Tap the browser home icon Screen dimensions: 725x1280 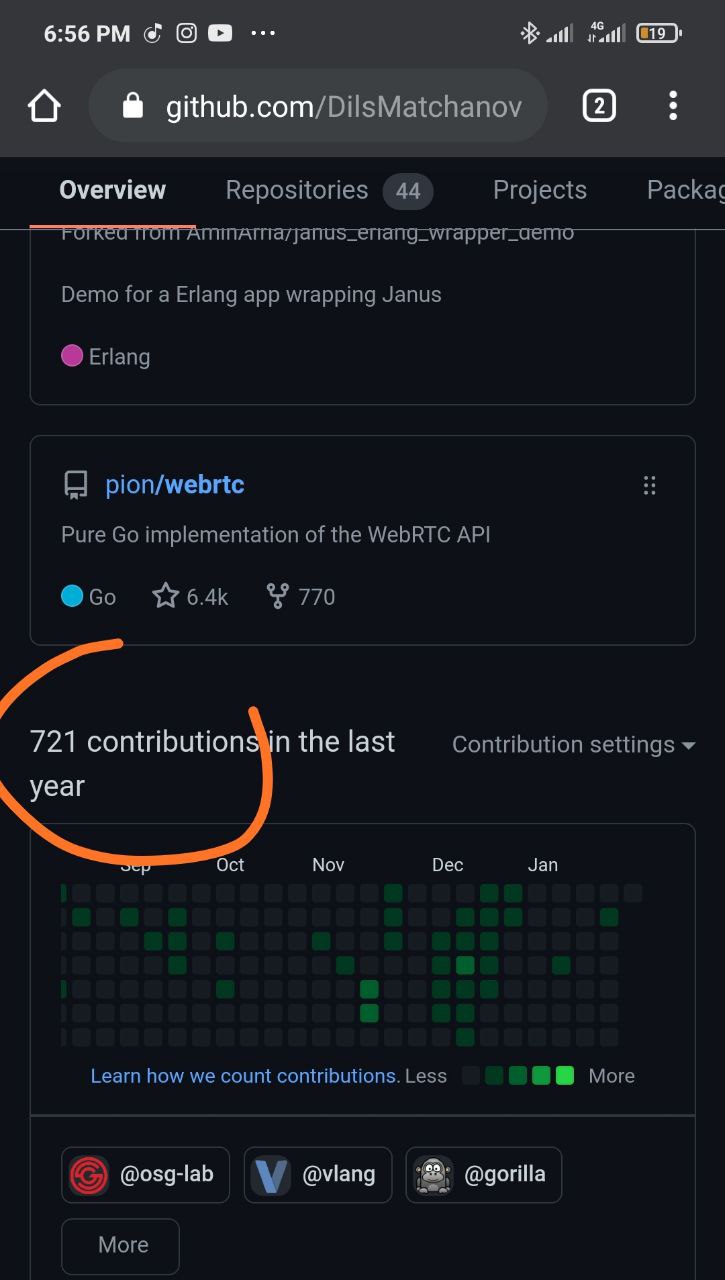coord(44,106)
